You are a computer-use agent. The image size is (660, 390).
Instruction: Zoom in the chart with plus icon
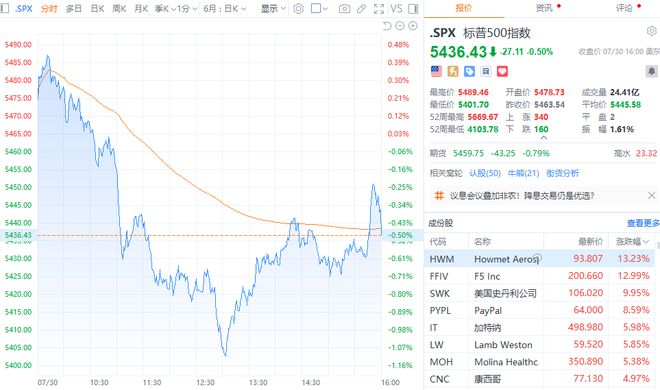pos(413,26)
